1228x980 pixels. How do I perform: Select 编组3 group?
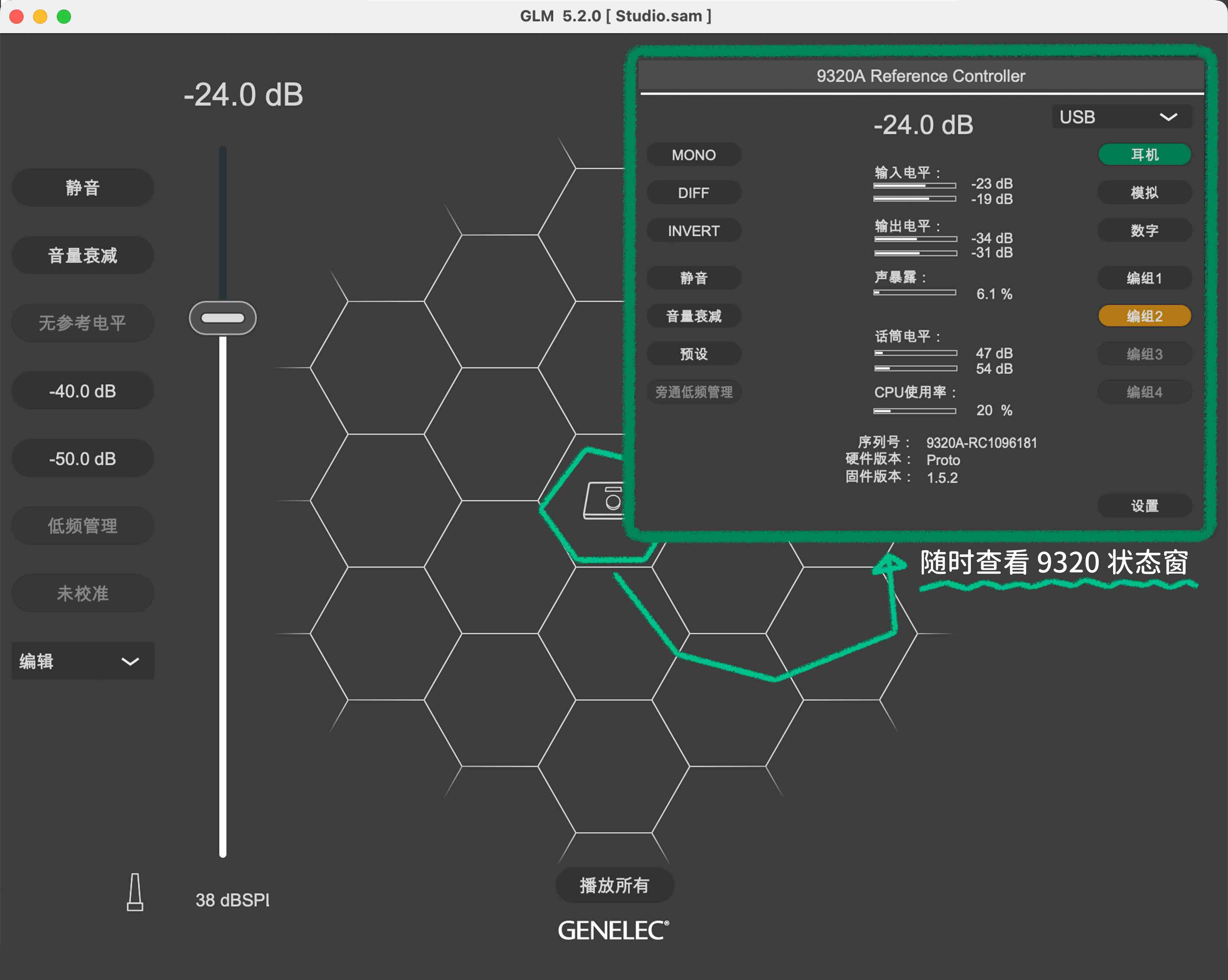tap(1144, 354)
